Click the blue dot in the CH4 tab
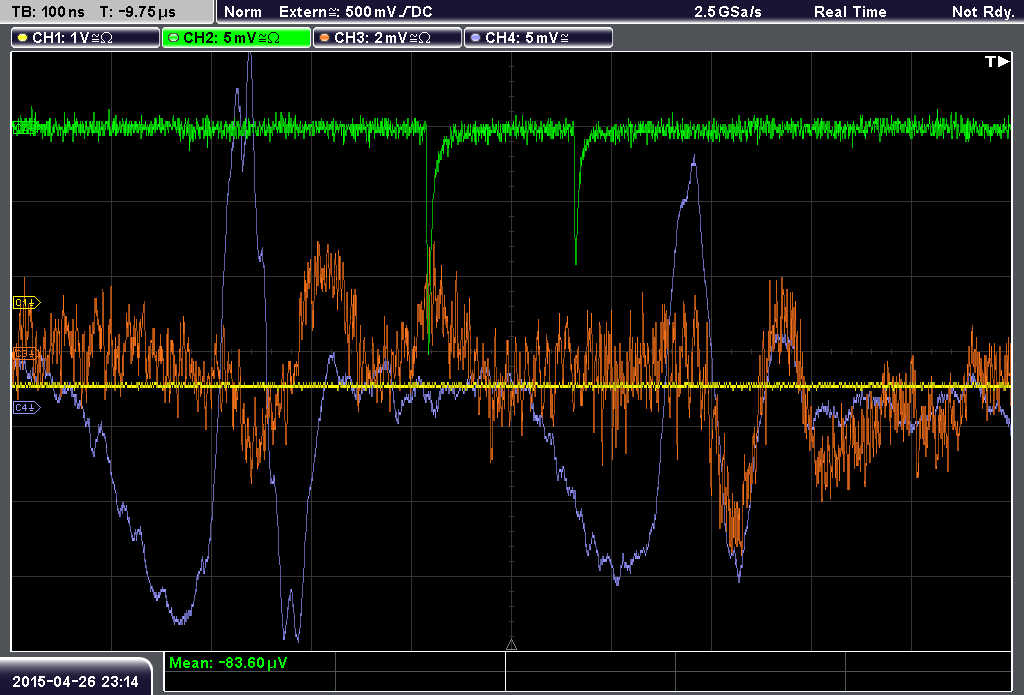 point(475,38)
